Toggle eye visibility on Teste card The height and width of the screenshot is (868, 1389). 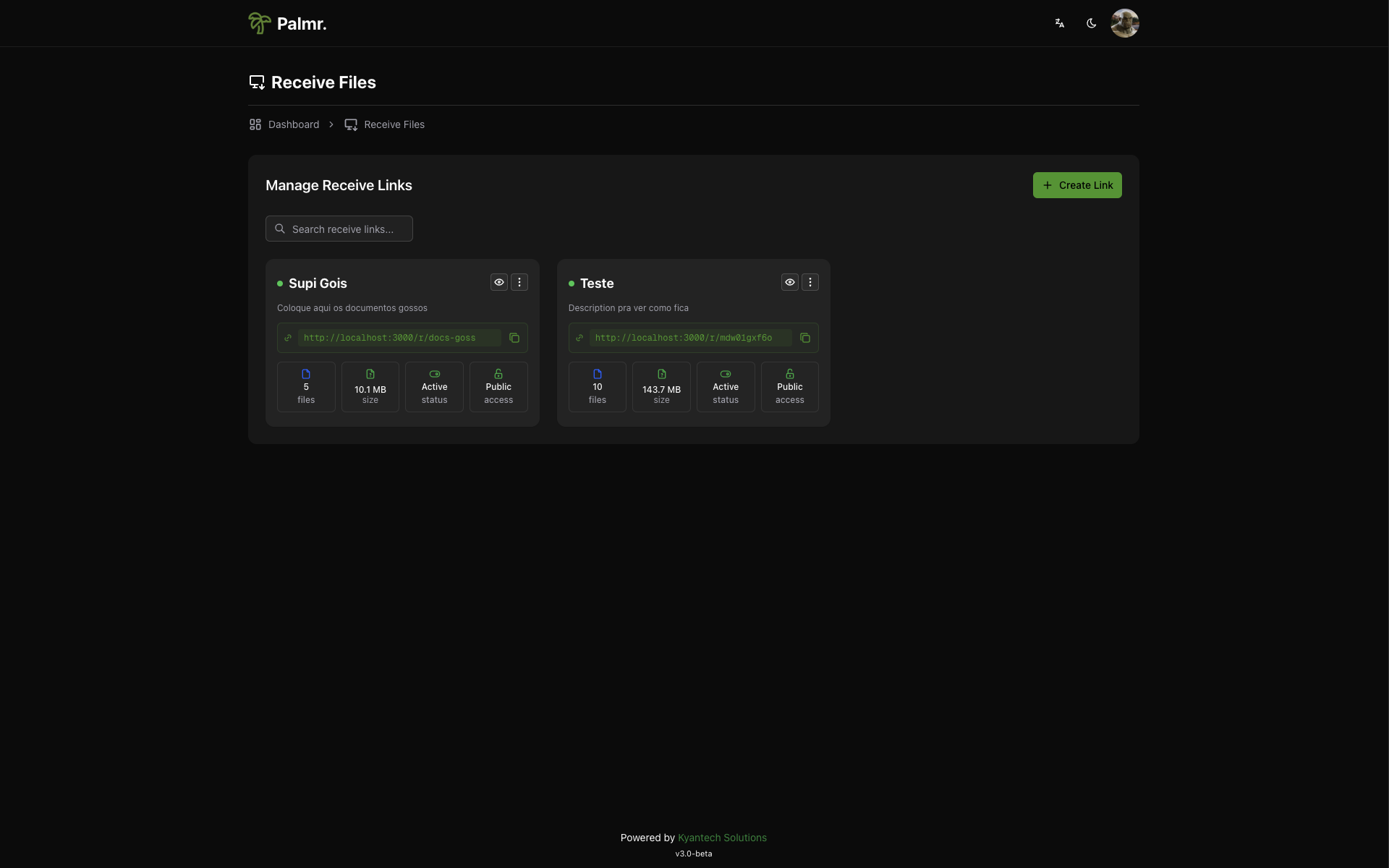point(790,282)
